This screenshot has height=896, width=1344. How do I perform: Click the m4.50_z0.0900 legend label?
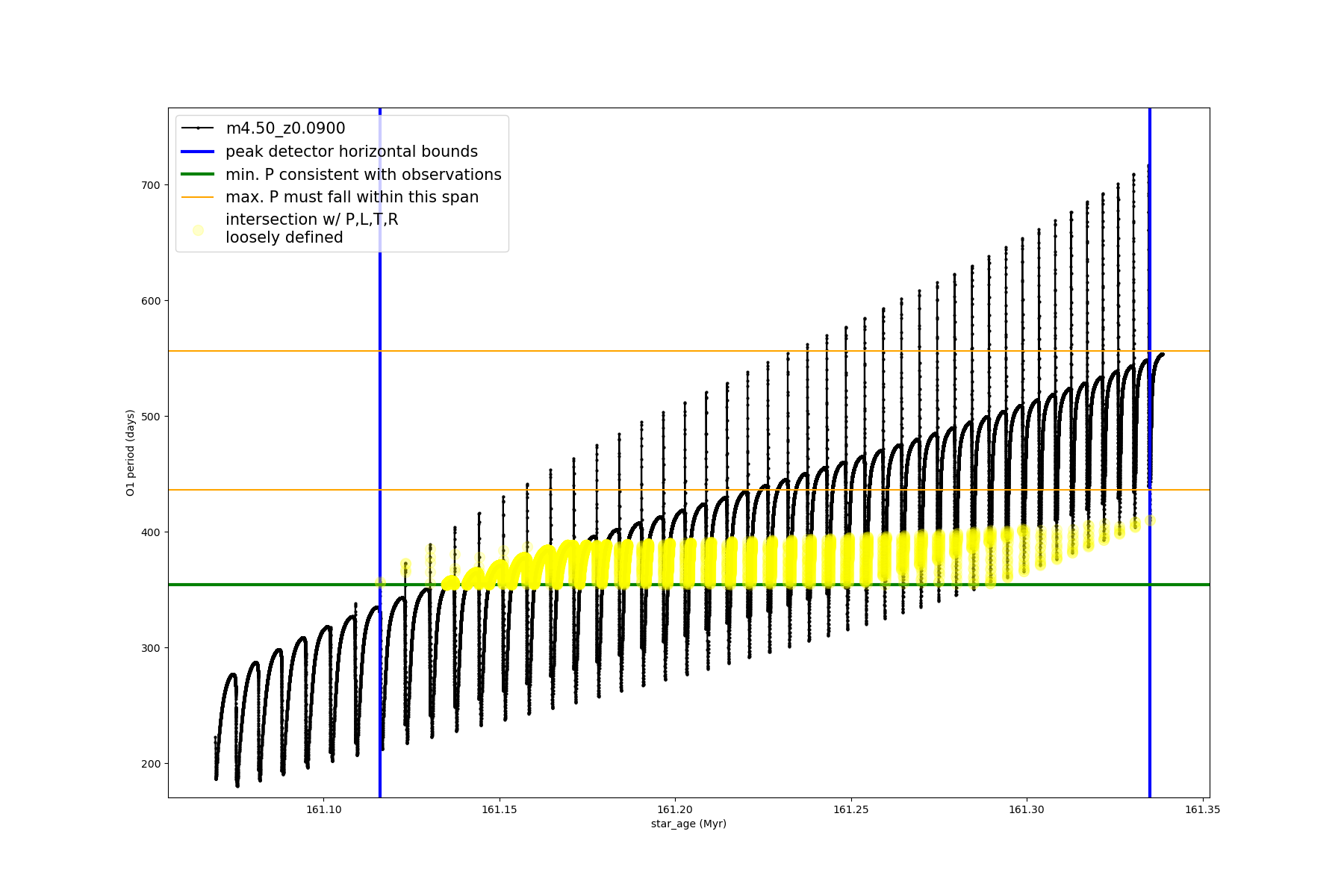(285, 128)
